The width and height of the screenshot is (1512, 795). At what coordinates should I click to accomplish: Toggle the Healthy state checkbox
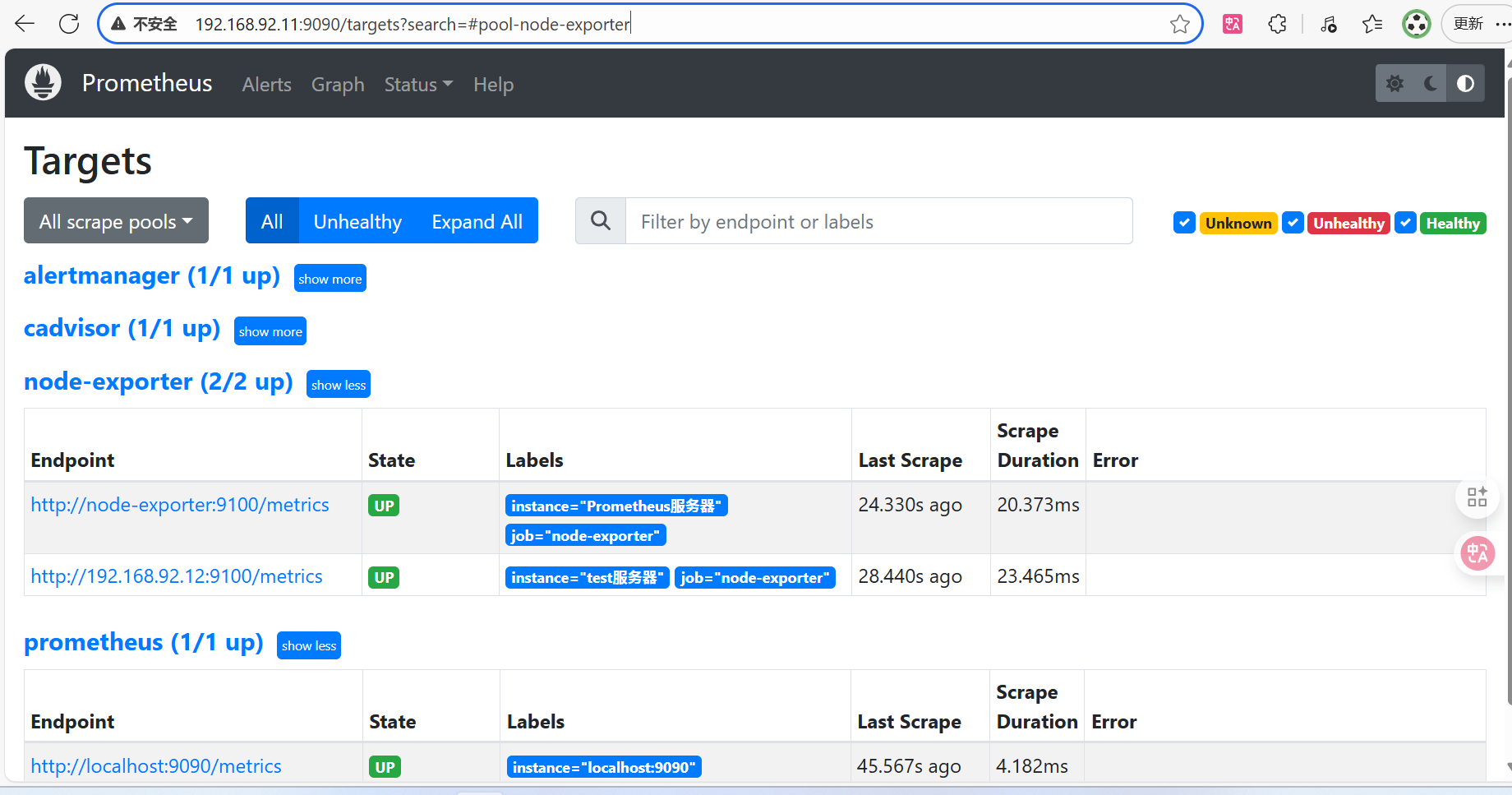pyautogui.click(x=1405, y=223)
